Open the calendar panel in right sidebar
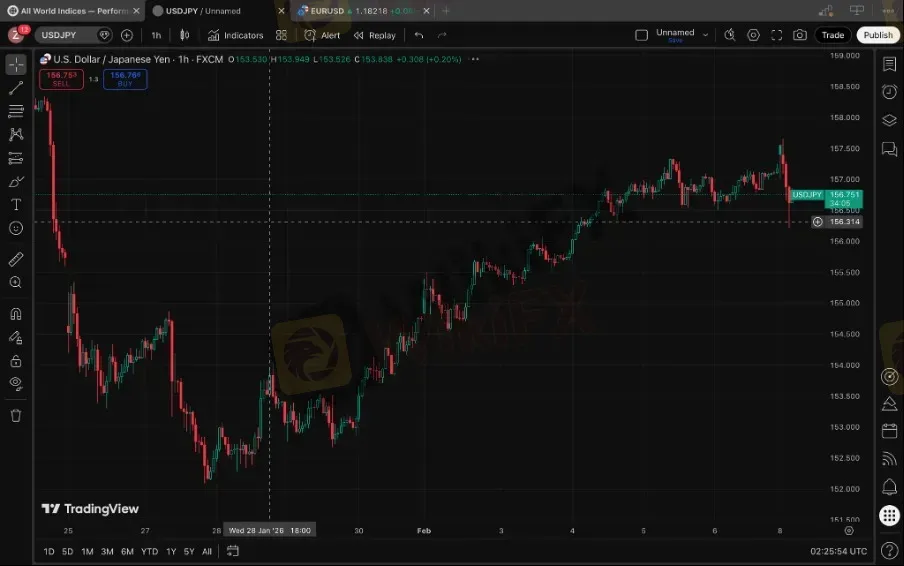The height and width of the screenshot is (566, 904). click(889, 431)
